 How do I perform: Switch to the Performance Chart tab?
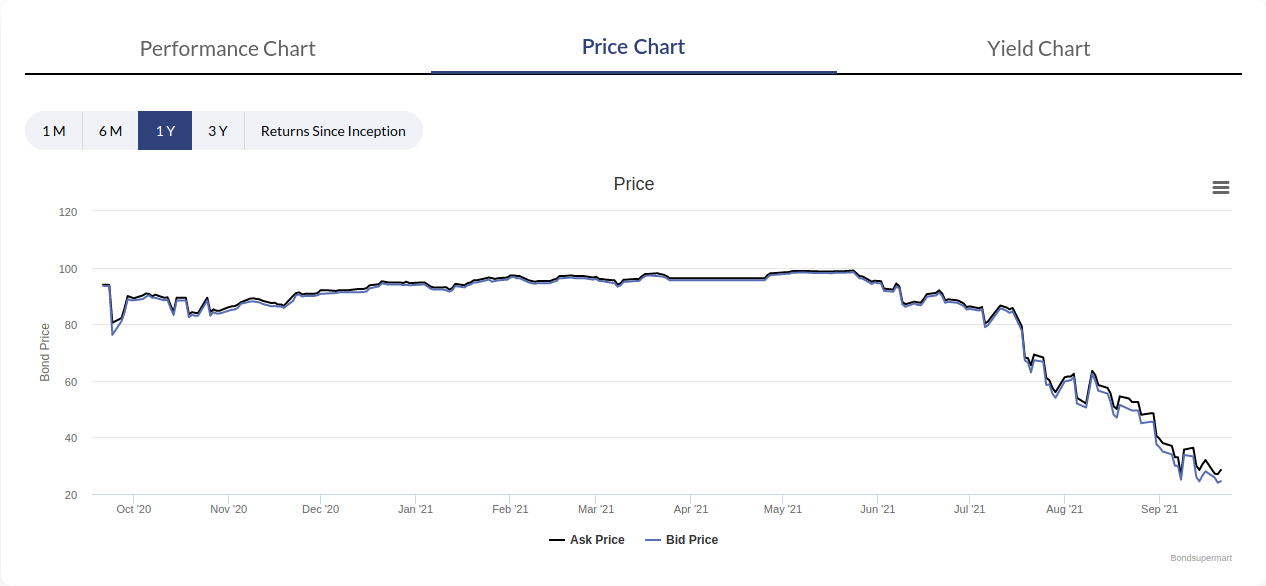pos(228,49)
